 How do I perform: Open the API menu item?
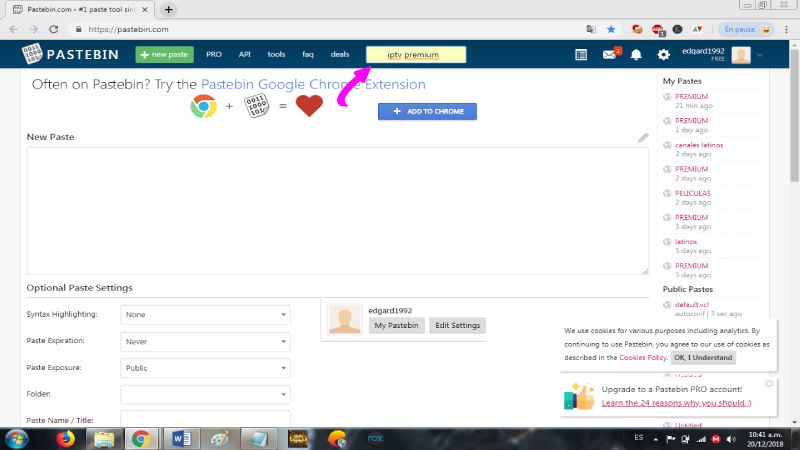pos(244,55)
